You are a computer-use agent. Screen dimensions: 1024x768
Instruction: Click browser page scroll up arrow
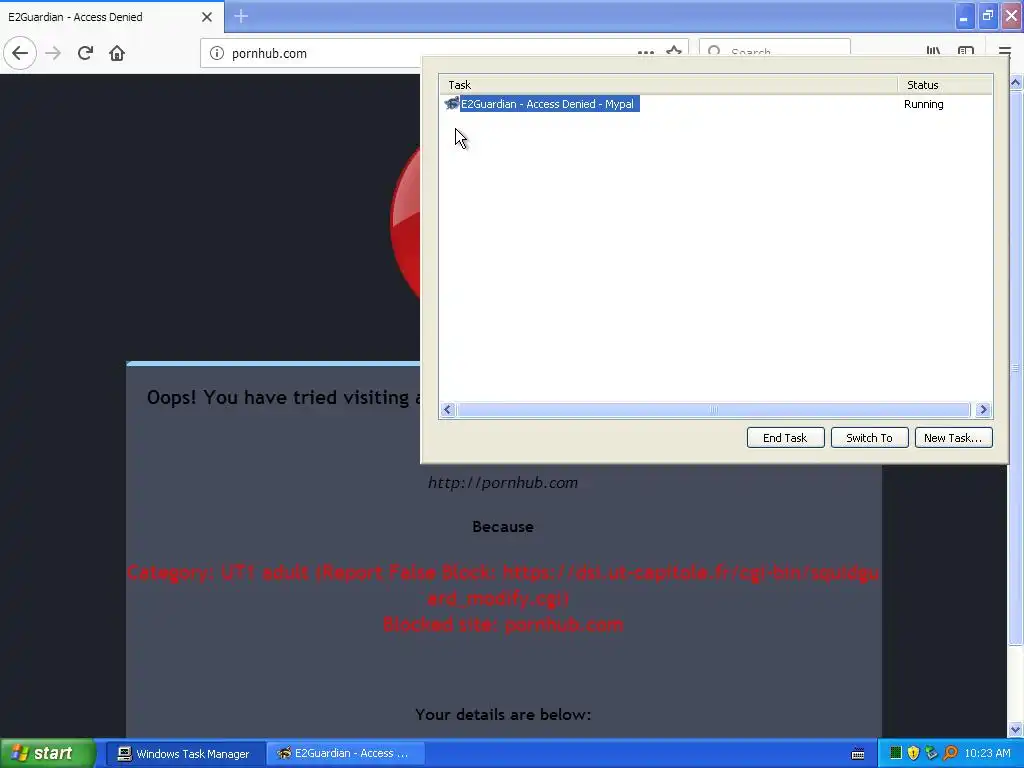[1016, 82]
